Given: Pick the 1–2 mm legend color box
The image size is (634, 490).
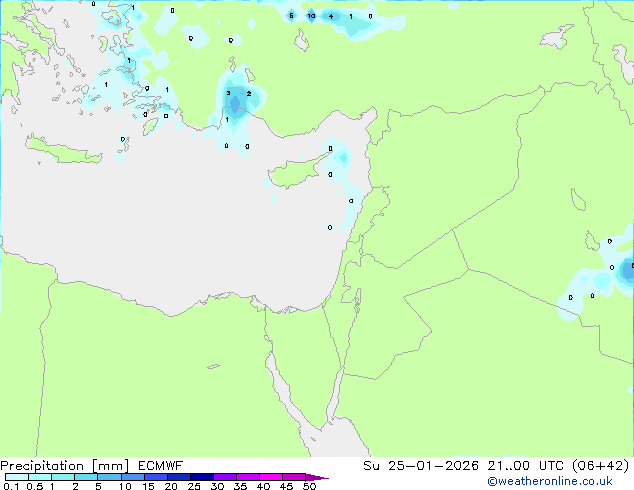Looking at the screenshot, I should click(x=63, y=477).
